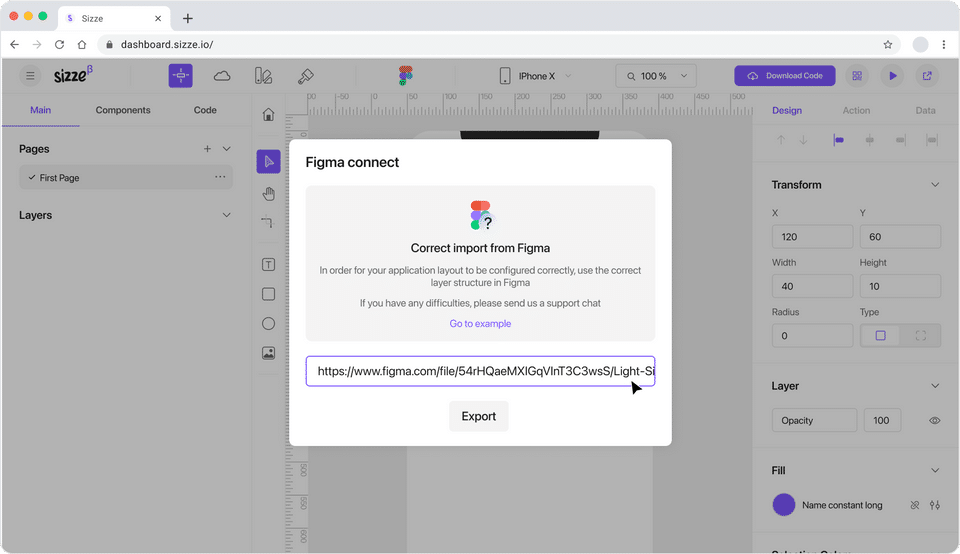Select First Page in Pages list

click(x=126, y=178)
